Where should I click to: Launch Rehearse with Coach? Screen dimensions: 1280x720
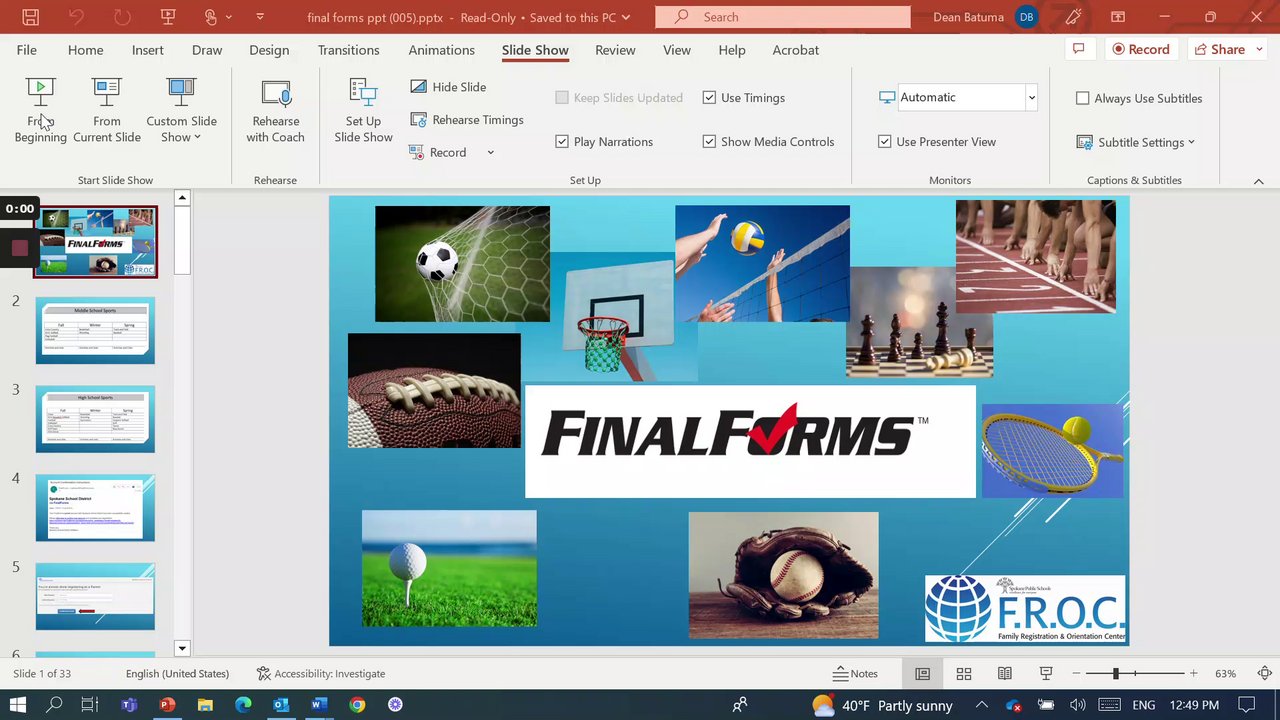(275, 110)
